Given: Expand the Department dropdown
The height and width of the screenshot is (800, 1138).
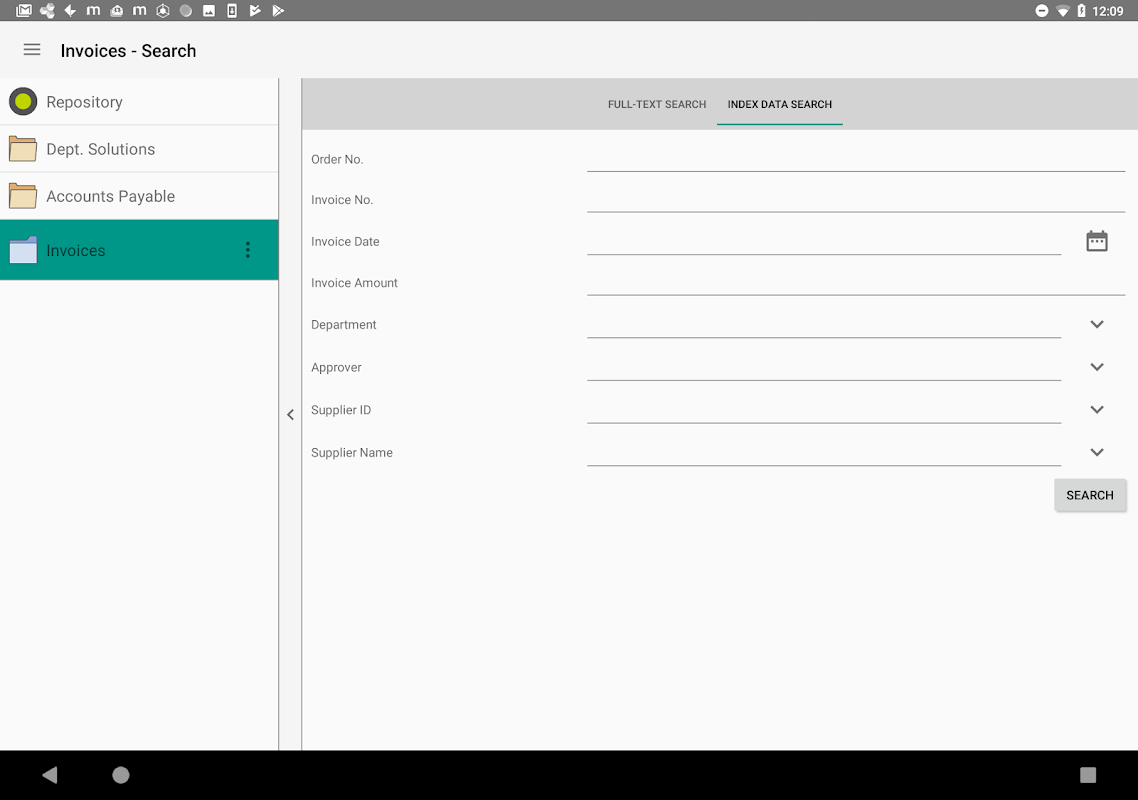Looking at the screenshot, I should point(1097,325).
